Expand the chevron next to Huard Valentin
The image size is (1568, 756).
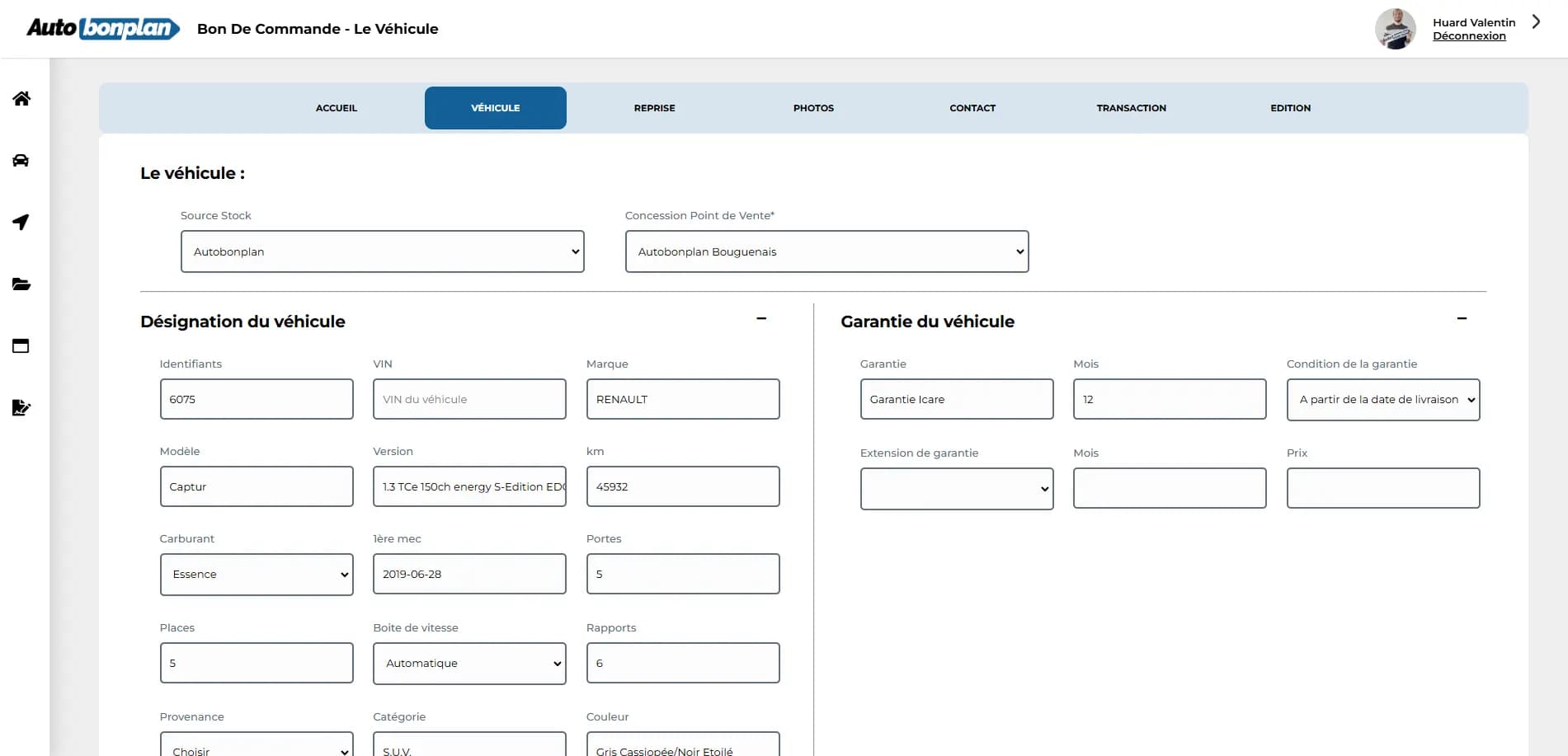[1535, 21]
